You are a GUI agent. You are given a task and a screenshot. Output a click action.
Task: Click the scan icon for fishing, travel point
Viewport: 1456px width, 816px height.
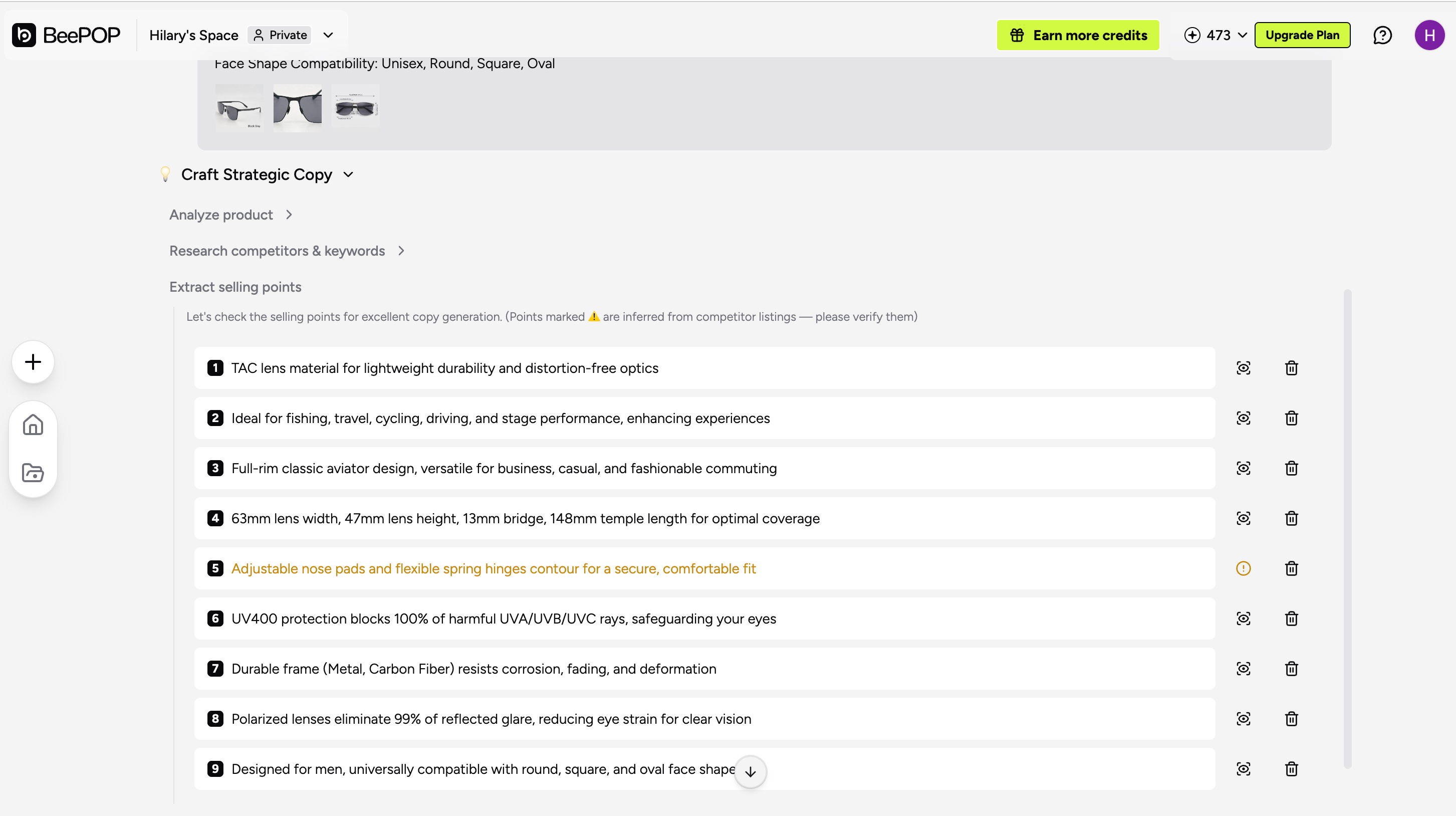[x=1243, y=418]
